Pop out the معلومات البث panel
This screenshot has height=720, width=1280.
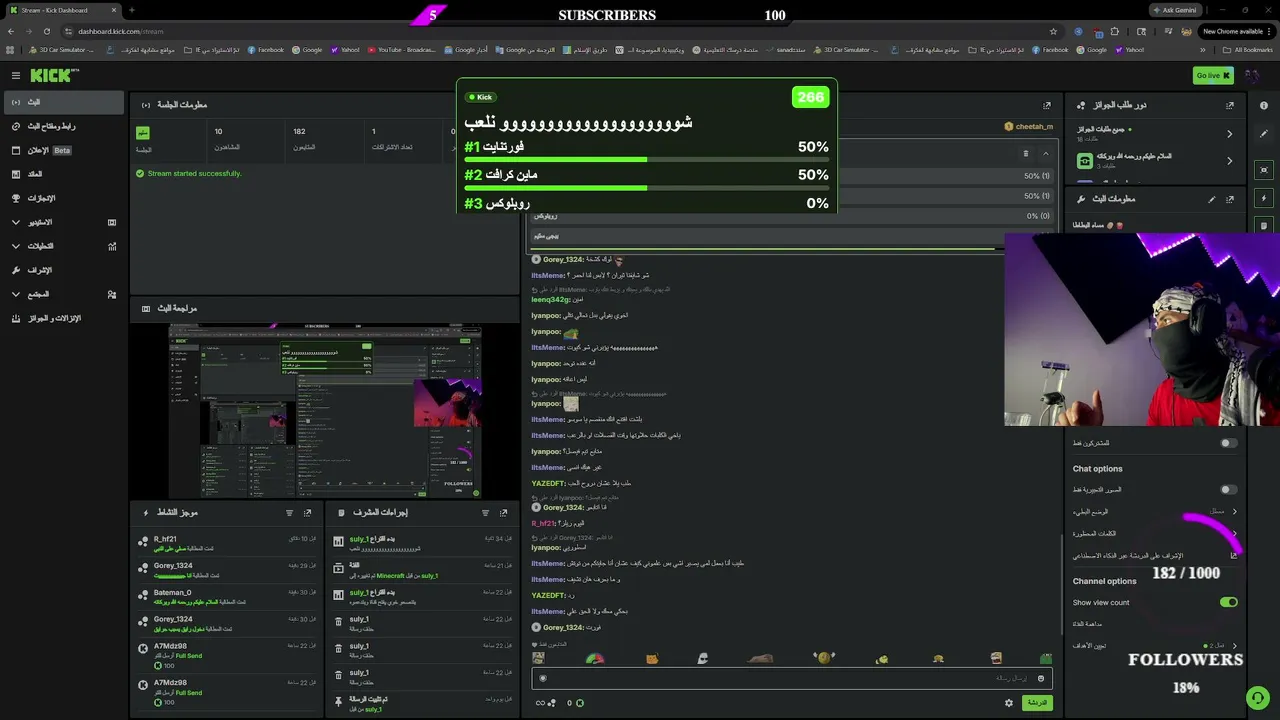pos(1230,199)
